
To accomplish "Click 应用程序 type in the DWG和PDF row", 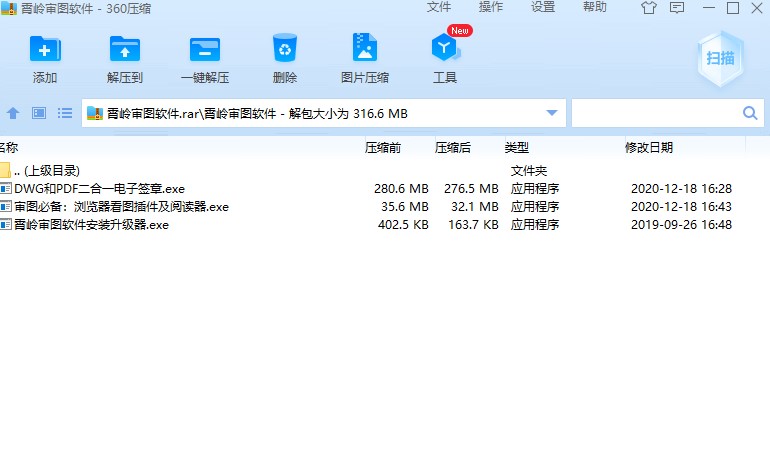I will click(x=535, y=189).
